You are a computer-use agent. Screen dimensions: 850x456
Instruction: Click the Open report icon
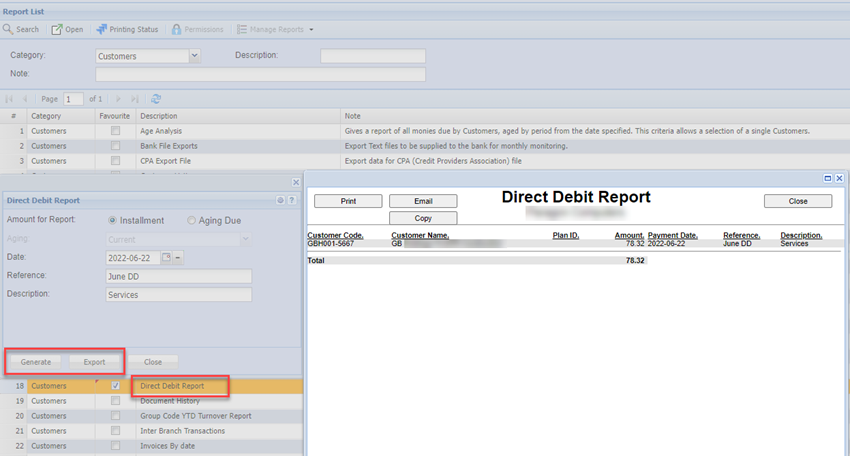coord(57,30)
